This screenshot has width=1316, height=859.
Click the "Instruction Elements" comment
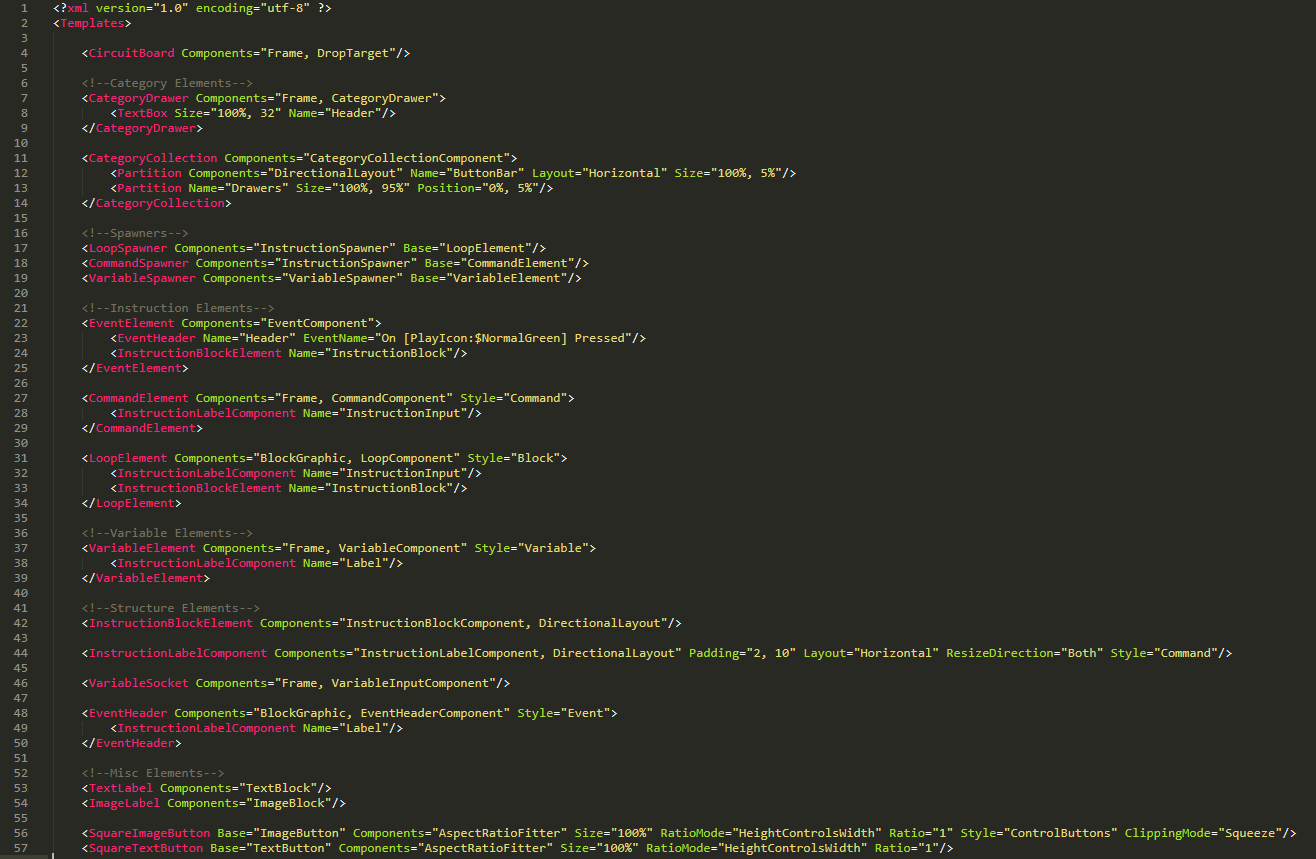coord(178,308)
